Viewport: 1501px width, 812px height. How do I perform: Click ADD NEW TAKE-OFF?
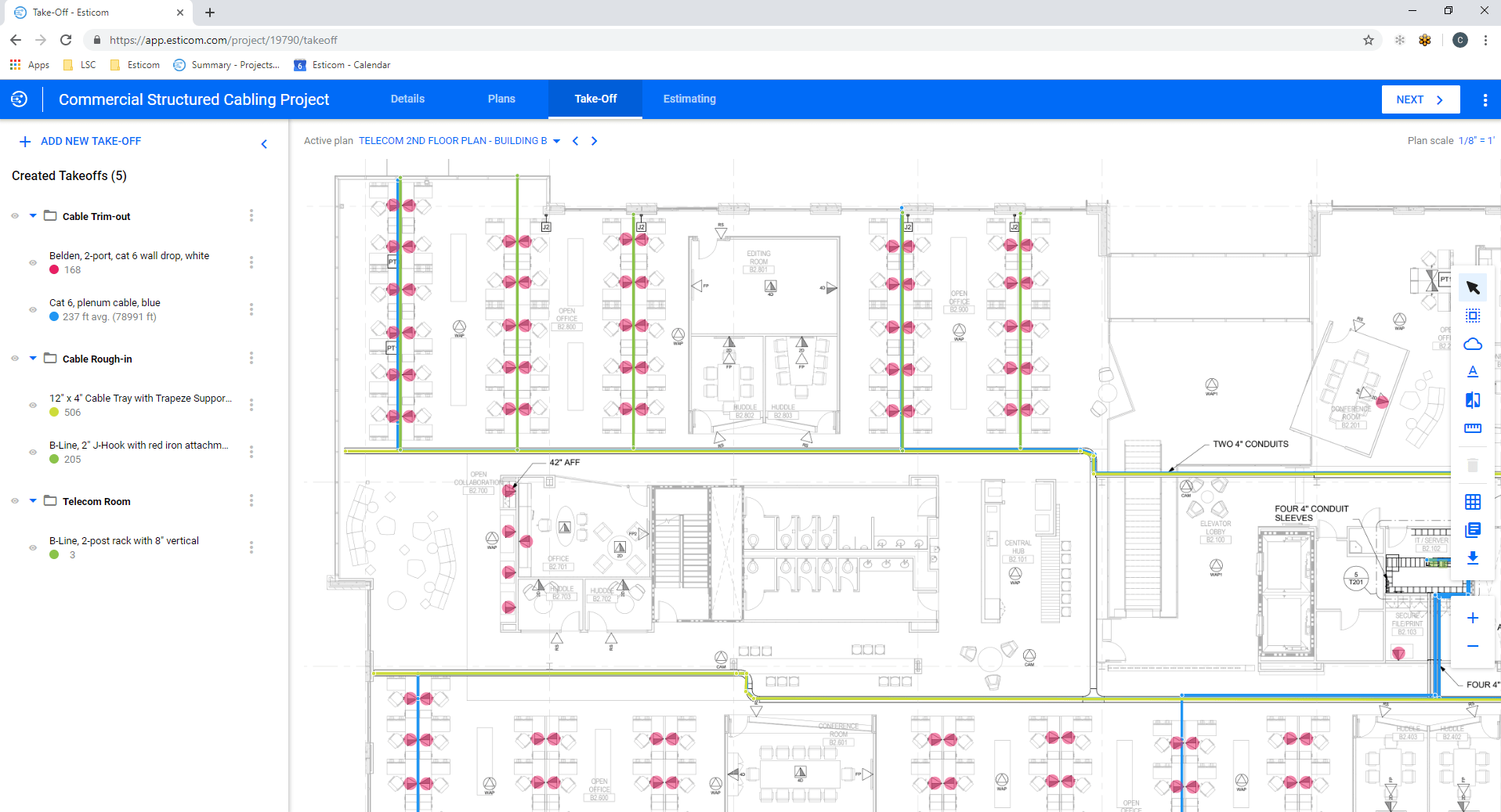(79, 141)
